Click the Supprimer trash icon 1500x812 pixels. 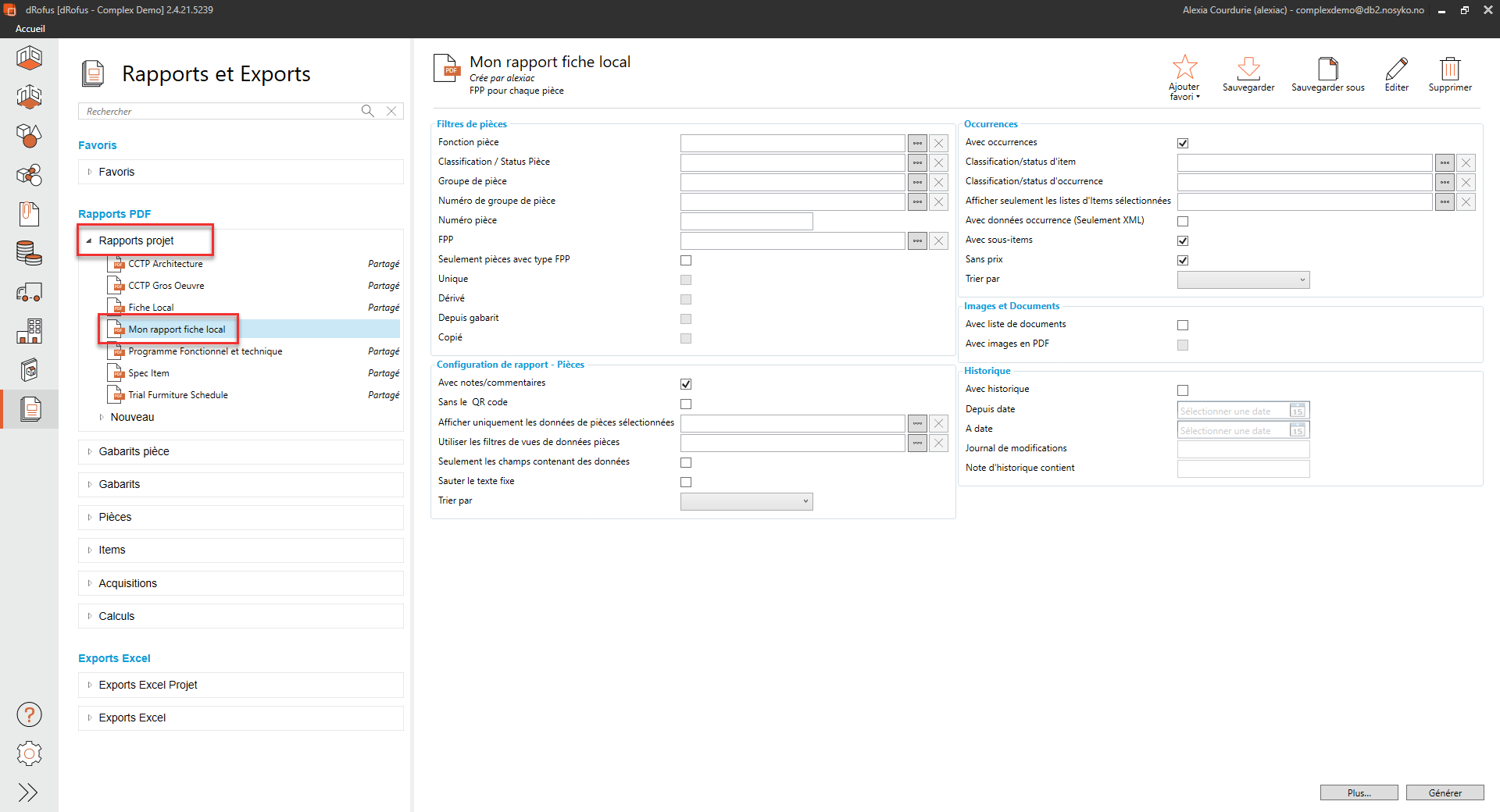(x=1450, y=69)
